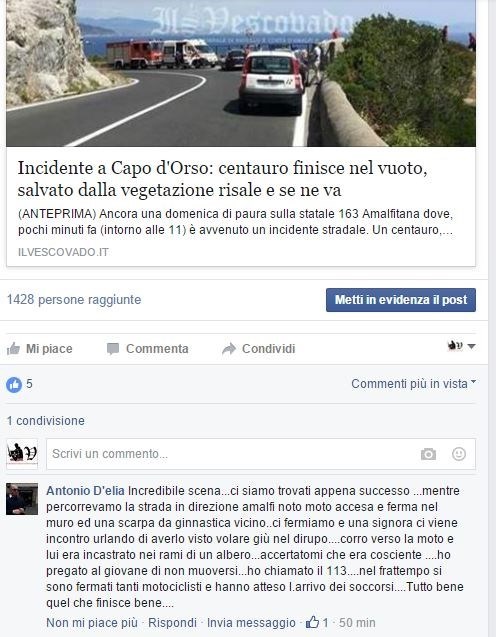Click Rispondi under Antonio's comment

coord(172,623)
